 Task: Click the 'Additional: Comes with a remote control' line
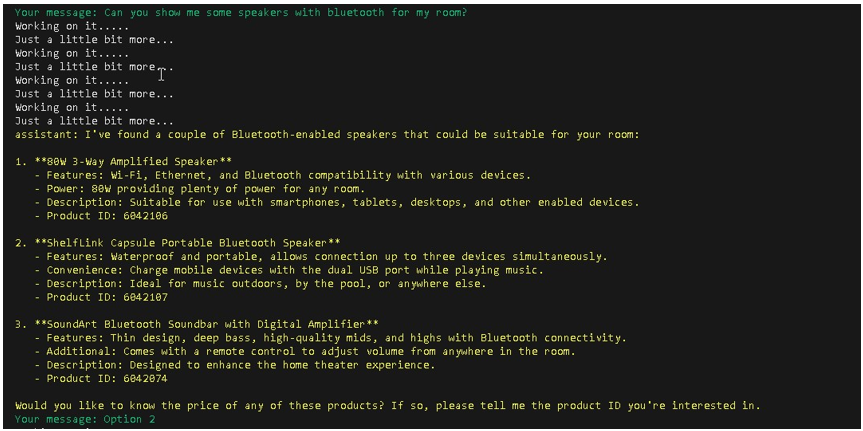305,352
